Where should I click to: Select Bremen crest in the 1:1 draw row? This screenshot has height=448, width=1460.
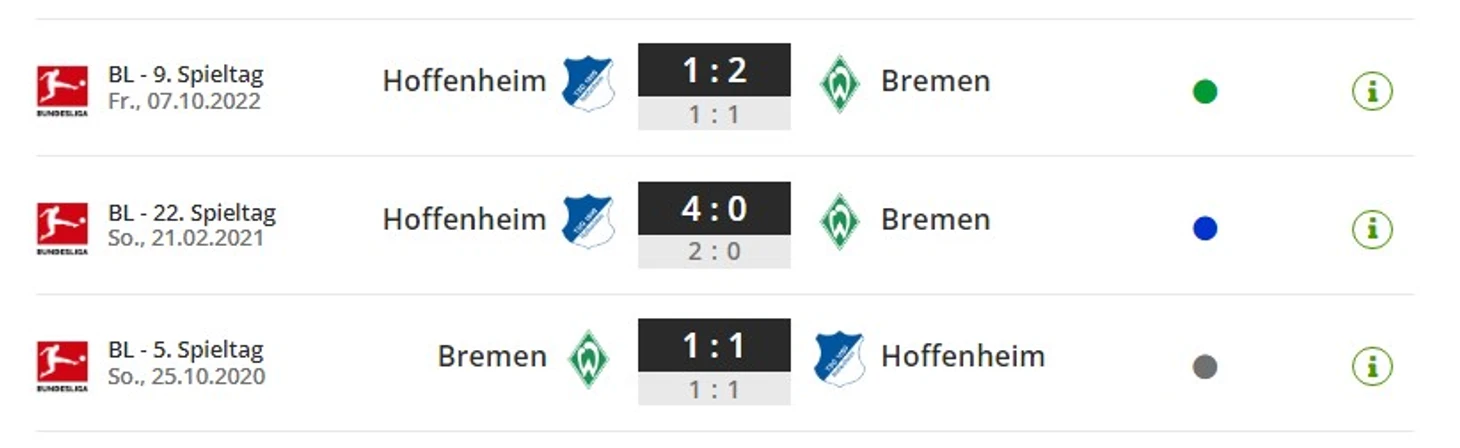[589, 359]
